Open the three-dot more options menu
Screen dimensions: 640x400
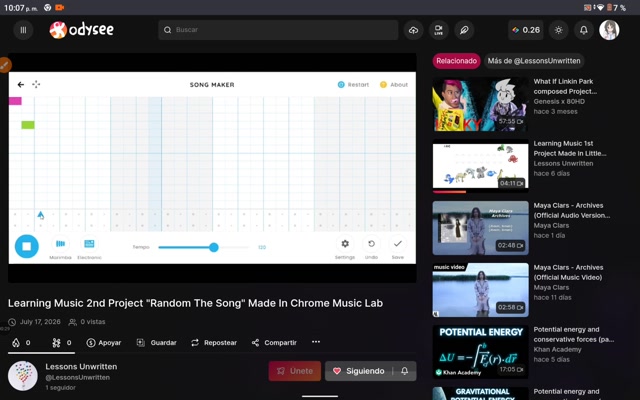tap(316, 342)
